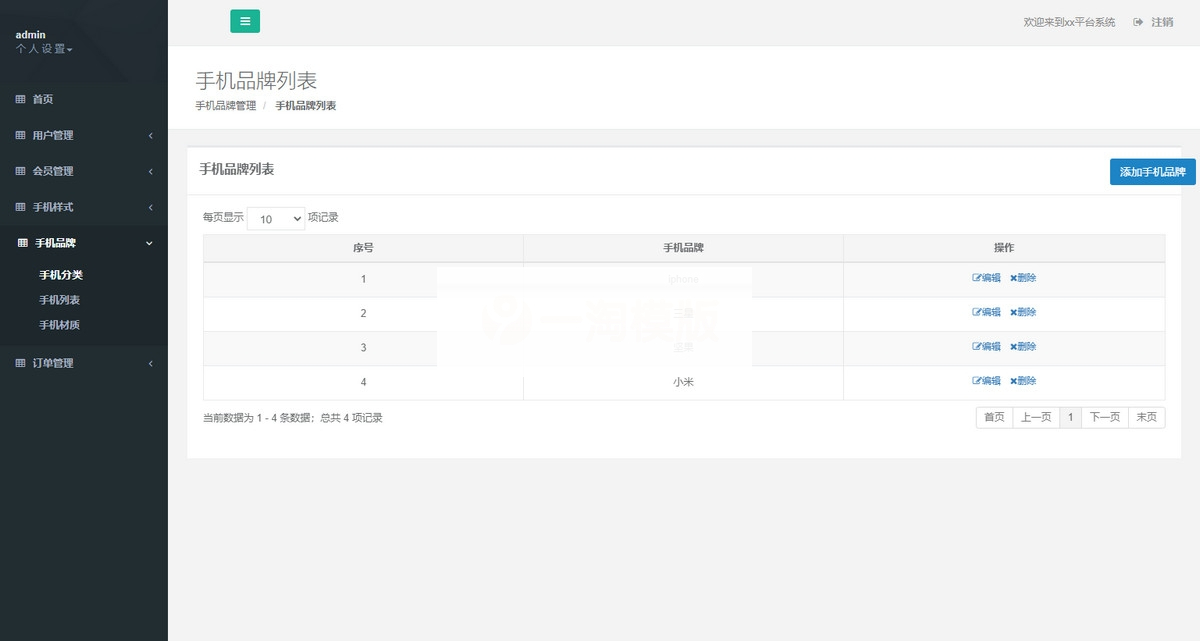Click the logout icon beside 注销

coord(1137,21)
